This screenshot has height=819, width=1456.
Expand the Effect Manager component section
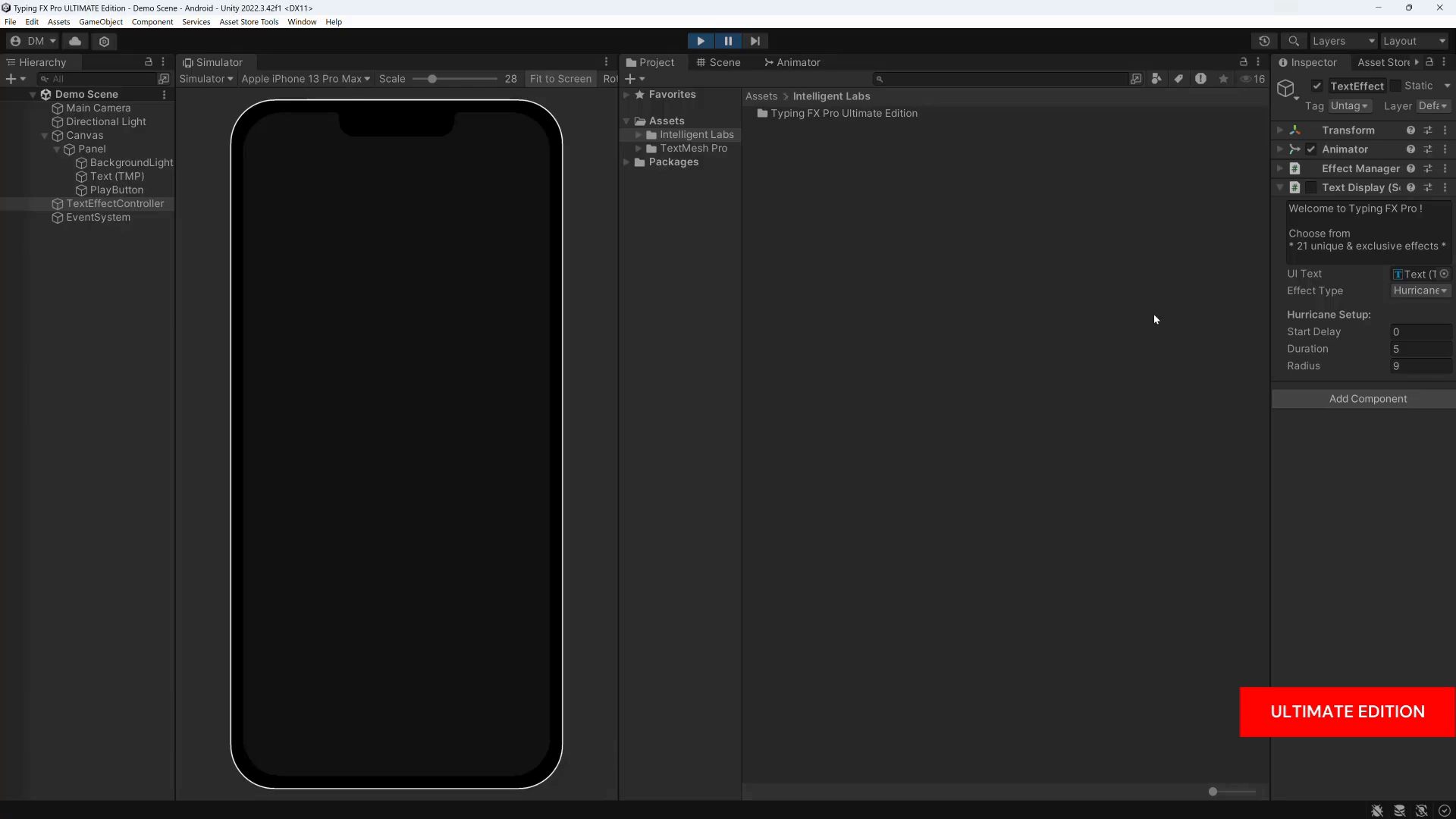coord(1282,168)
